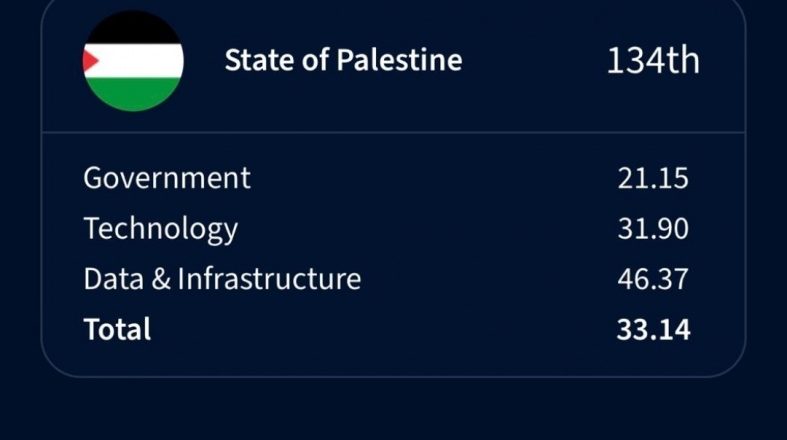The width and height of the screenshot is (787, 440).
Task: Select the Data & Infrastructure label
Action: (x=221, y=279)
